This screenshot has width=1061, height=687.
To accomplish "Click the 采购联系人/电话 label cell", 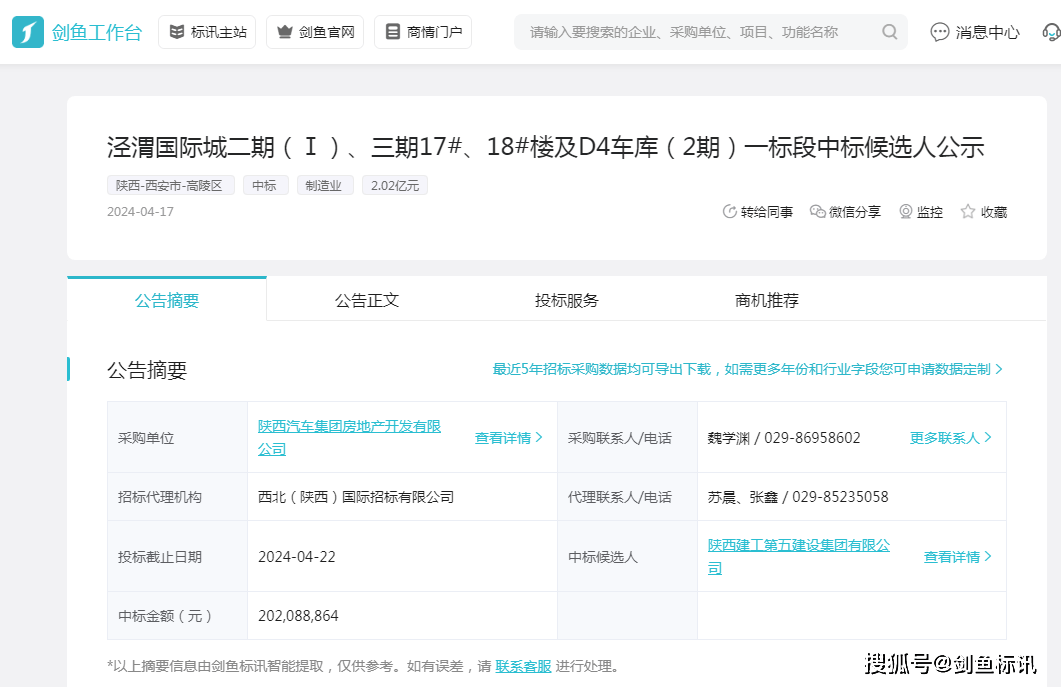I will point(627,437).
